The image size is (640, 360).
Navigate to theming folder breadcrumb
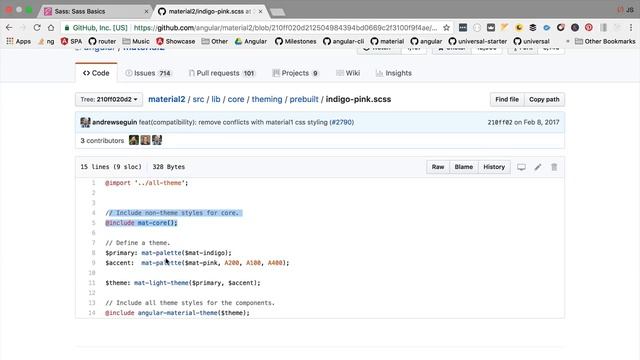coord(267,99)
